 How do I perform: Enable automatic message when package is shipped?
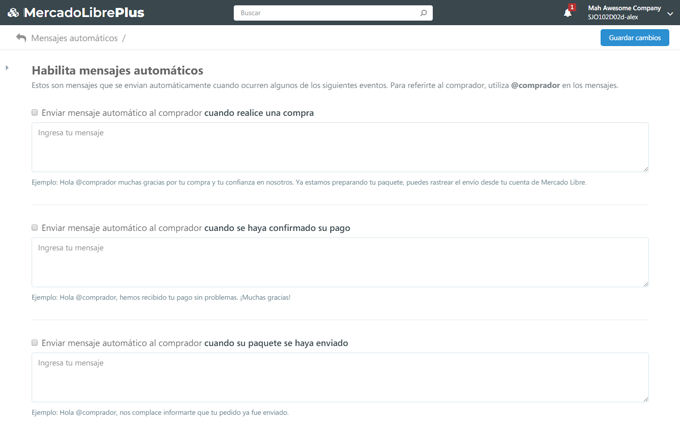pyautogui.click(x=35, y=343)
